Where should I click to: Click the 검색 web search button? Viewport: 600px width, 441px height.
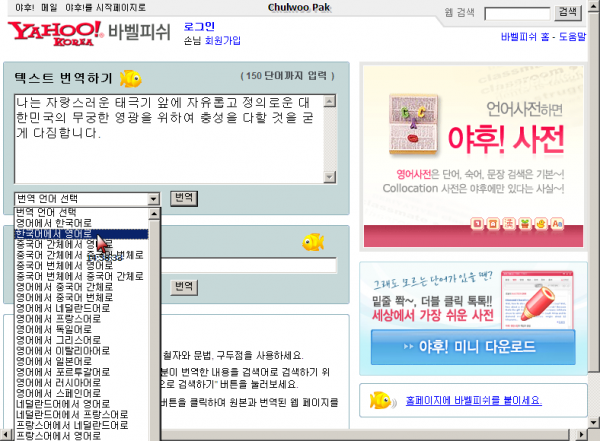[x=568, y=13]
